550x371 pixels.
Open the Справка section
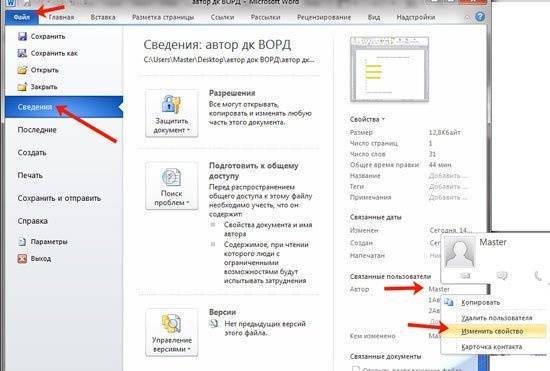33,221
